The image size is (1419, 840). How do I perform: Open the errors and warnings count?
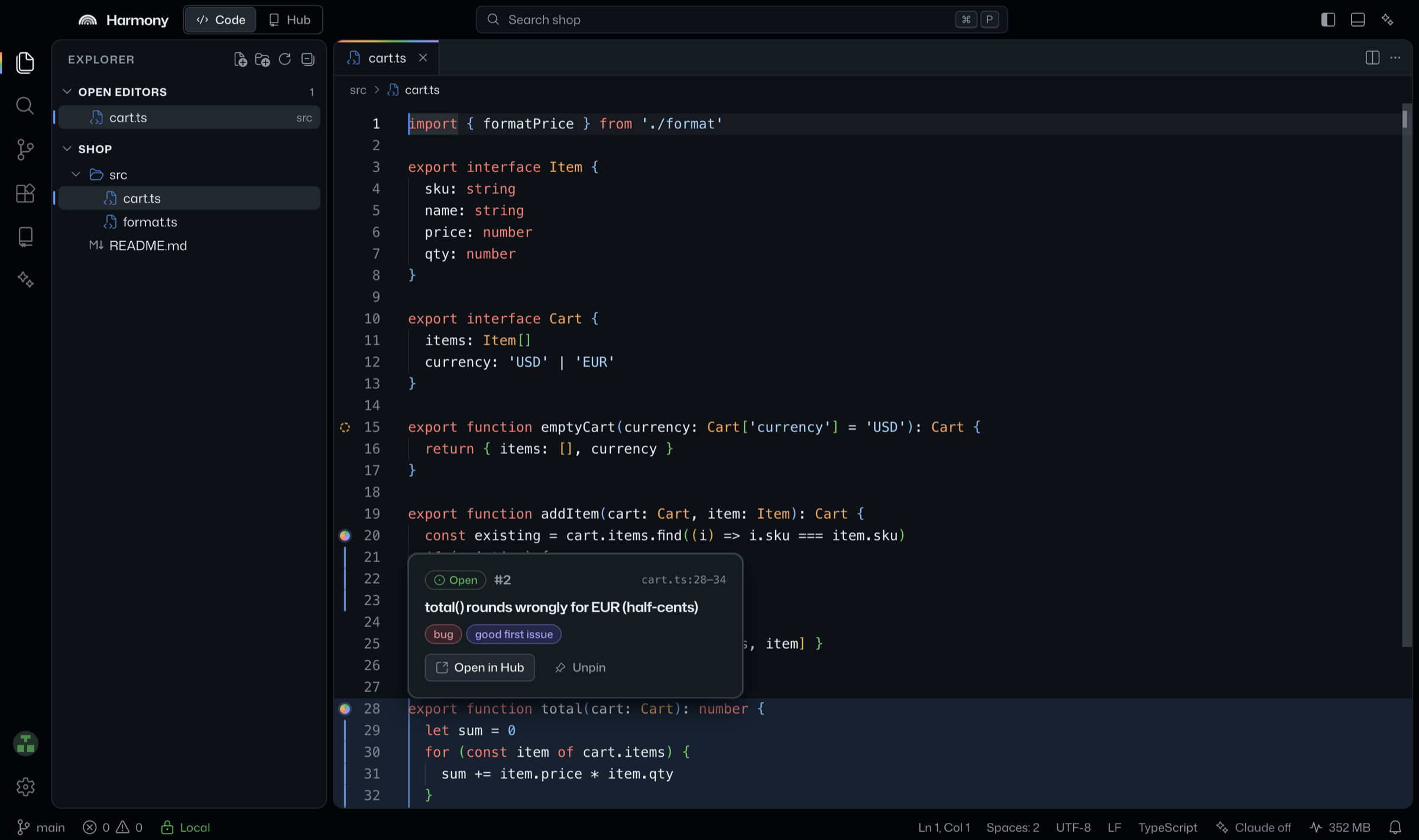tap(112, 827)
